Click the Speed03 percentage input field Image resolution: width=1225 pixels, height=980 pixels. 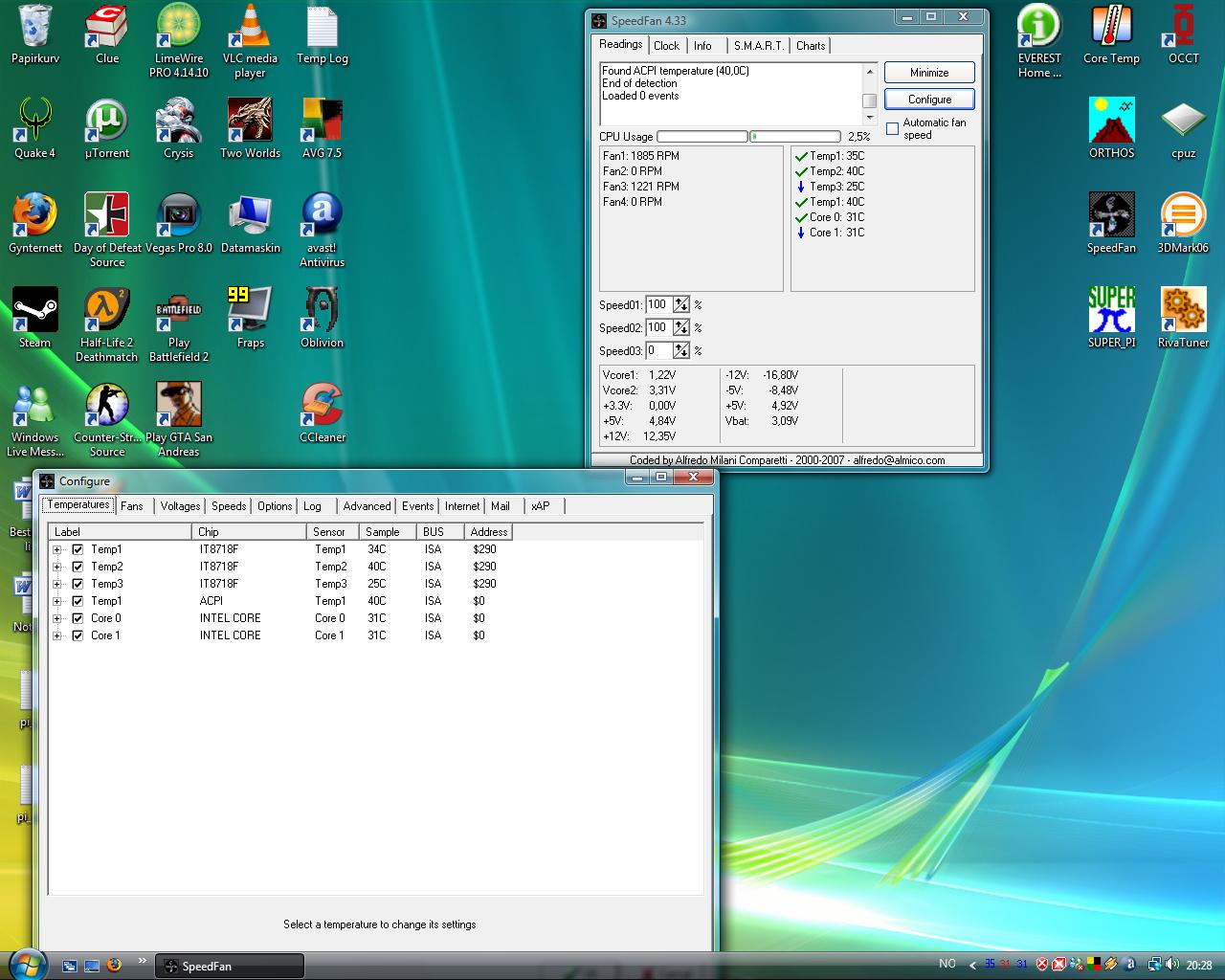coord(658,350)
